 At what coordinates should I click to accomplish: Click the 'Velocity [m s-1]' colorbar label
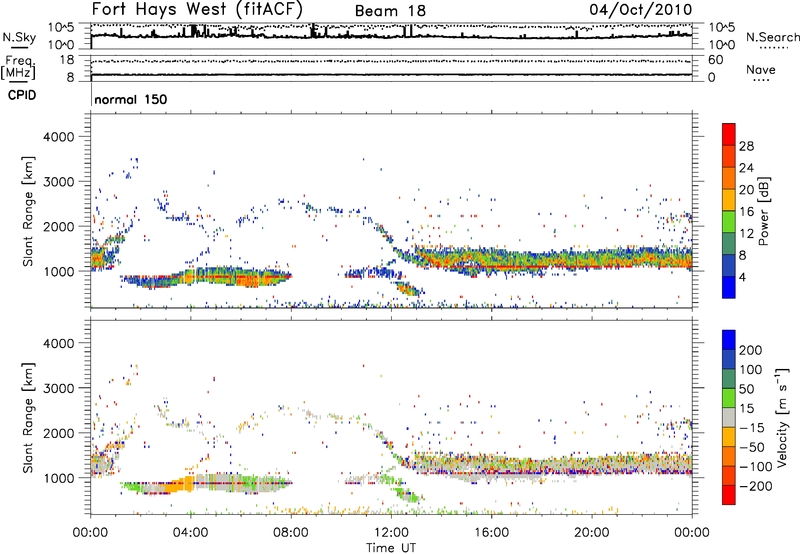tap(781, 417)
